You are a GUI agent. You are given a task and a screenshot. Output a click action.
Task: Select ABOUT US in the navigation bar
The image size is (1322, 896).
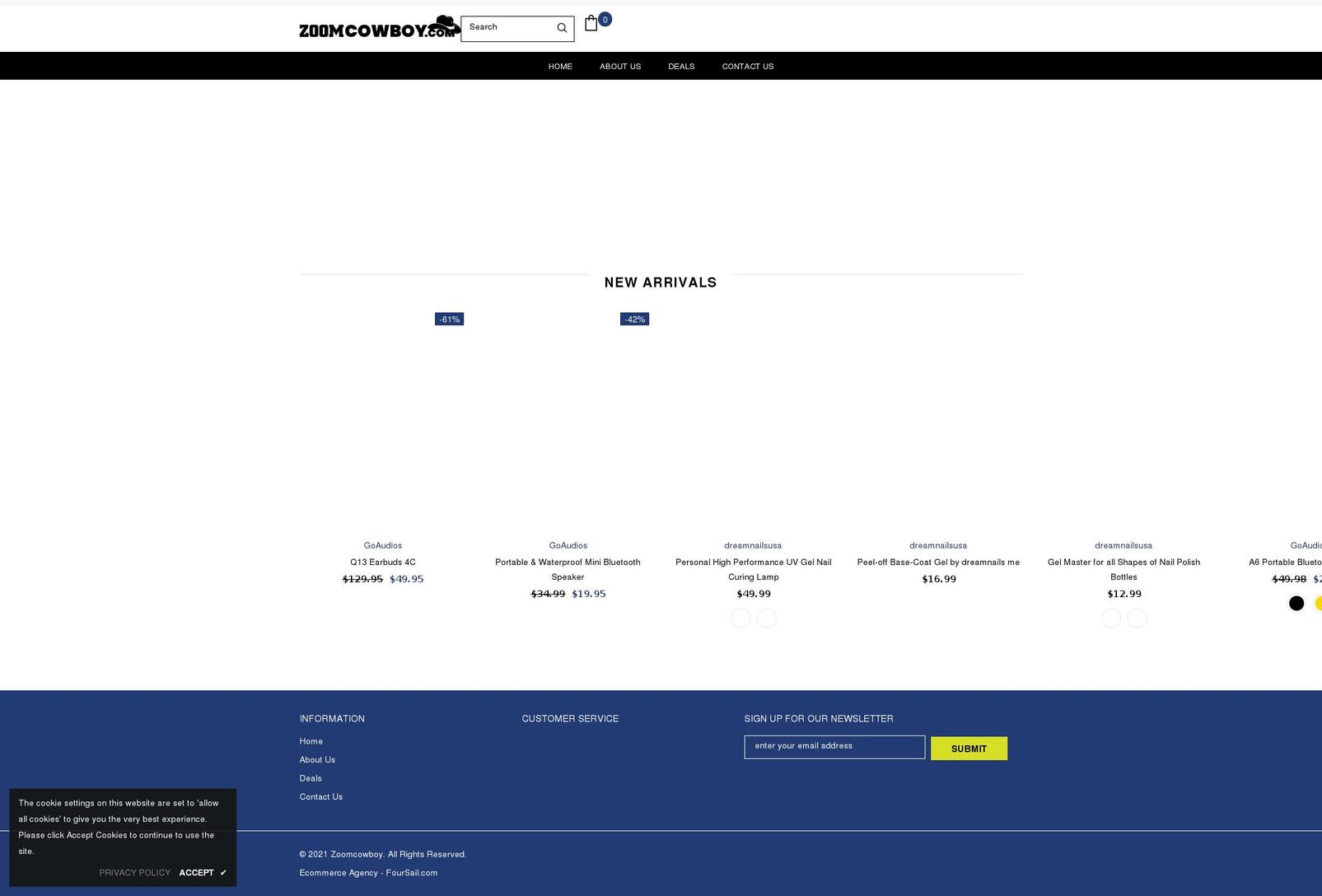coord(619,66)
